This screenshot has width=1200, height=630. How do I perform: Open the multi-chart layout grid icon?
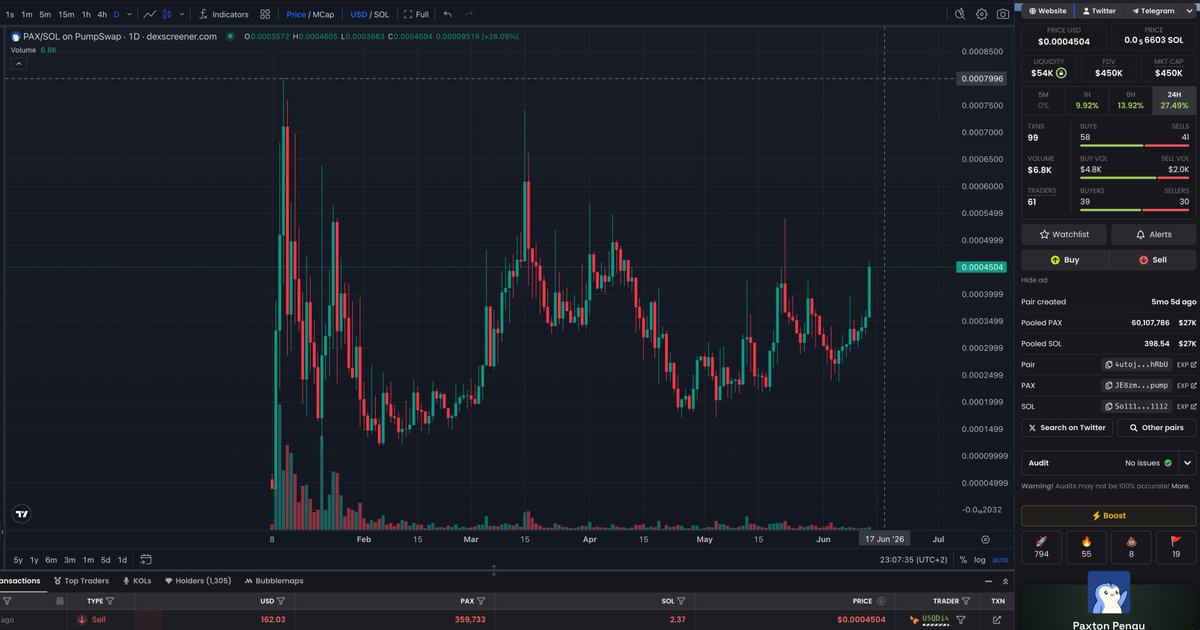click(x=265, y=14)
